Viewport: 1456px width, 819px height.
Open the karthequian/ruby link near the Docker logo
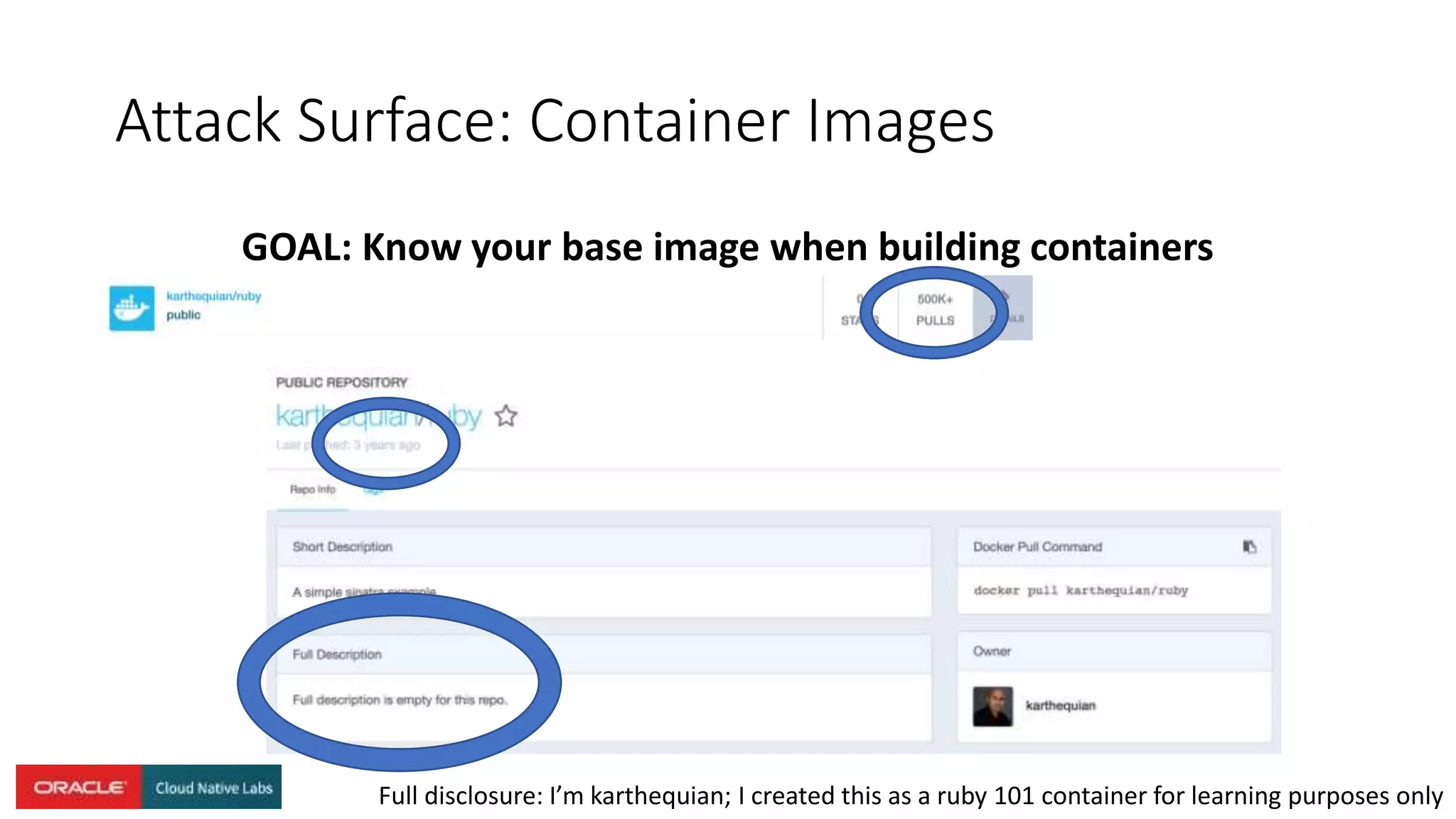coord(213,296)
